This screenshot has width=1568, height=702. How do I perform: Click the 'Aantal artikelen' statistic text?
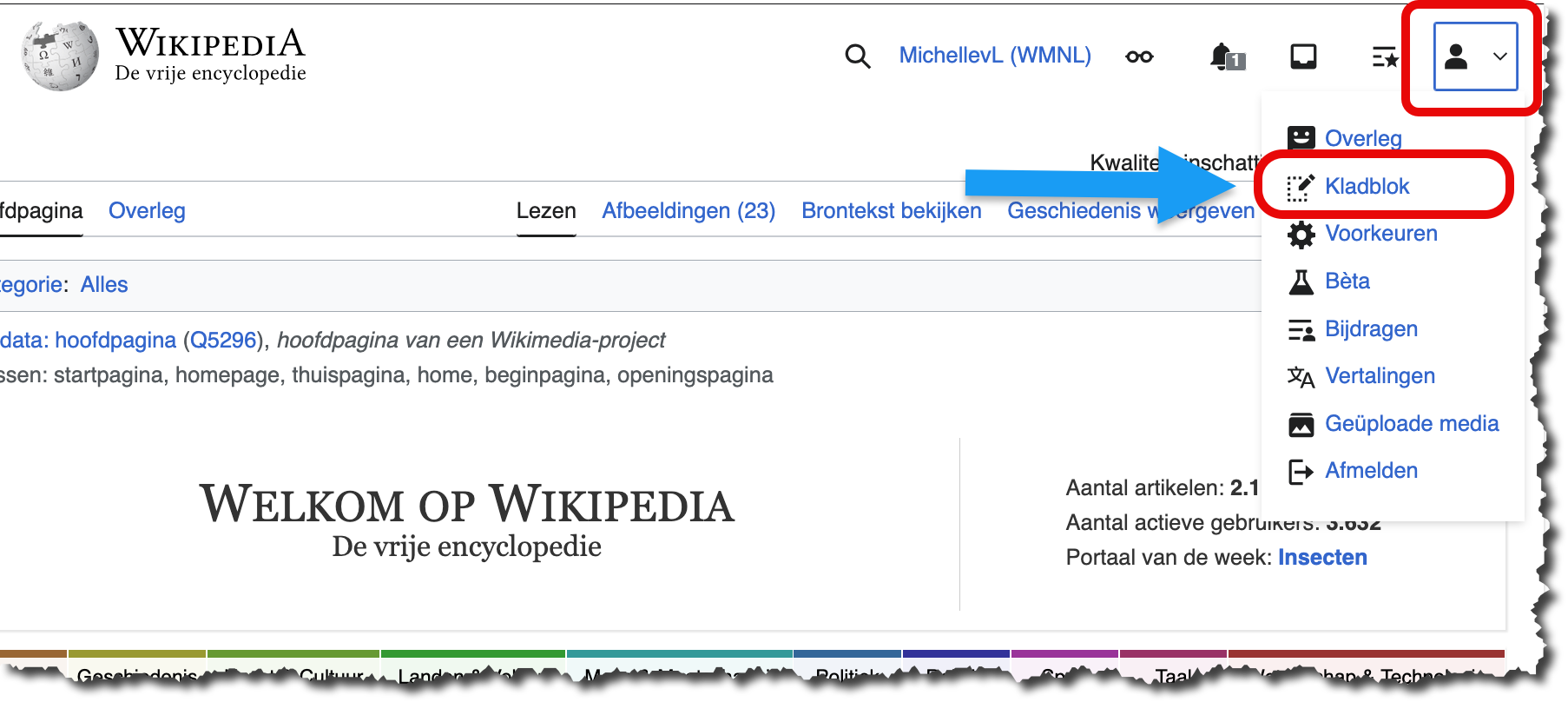1163,487
